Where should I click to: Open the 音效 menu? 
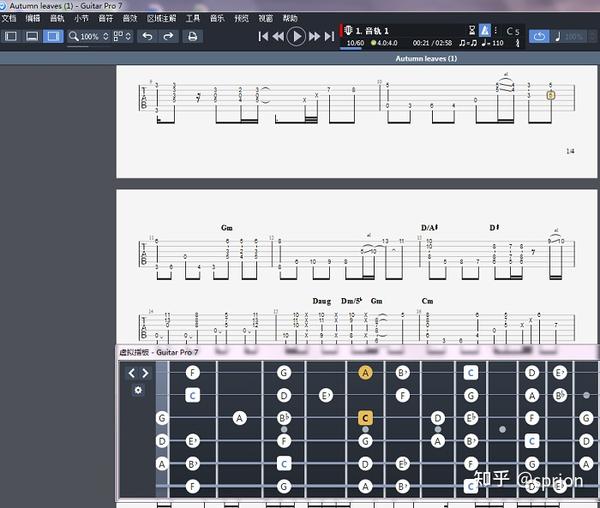click(x=130, y=18)
